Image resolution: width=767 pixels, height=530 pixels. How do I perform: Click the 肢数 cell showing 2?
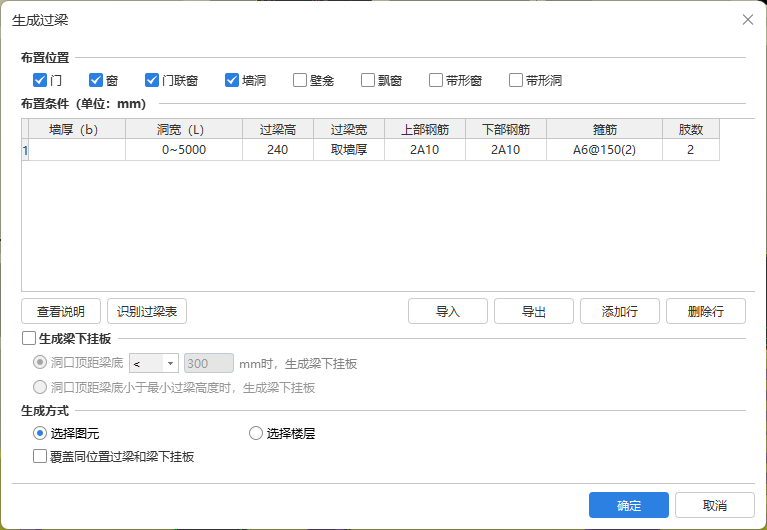tap(691, 150)
